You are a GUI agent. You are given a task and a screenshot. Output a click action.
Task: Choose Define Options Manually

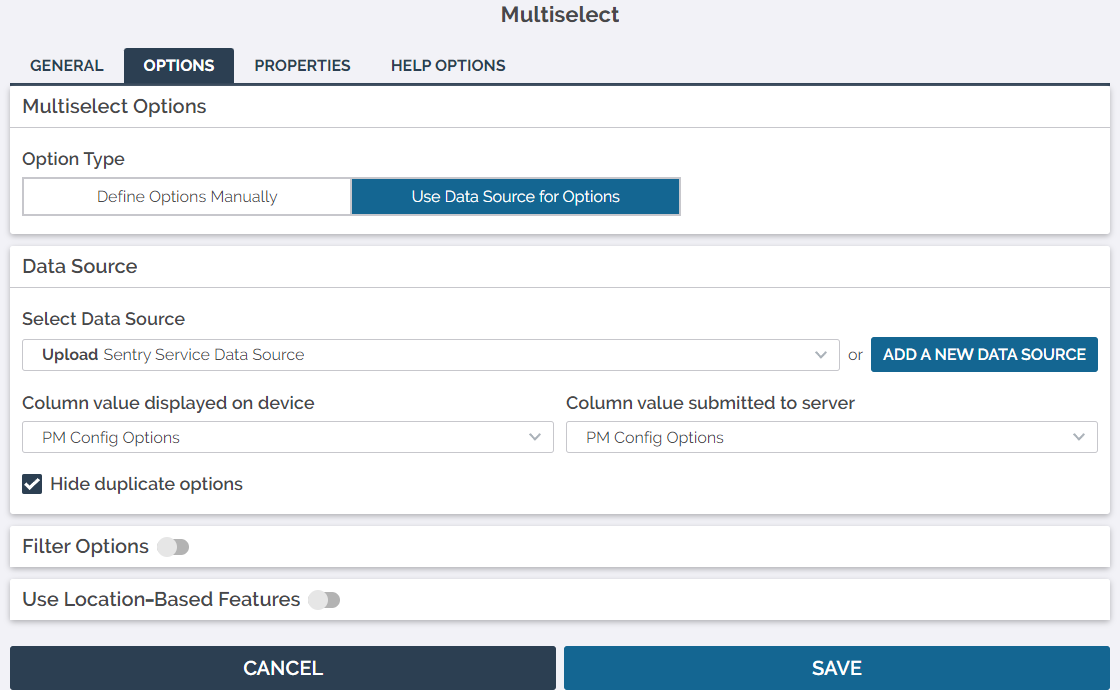point(187,196)
